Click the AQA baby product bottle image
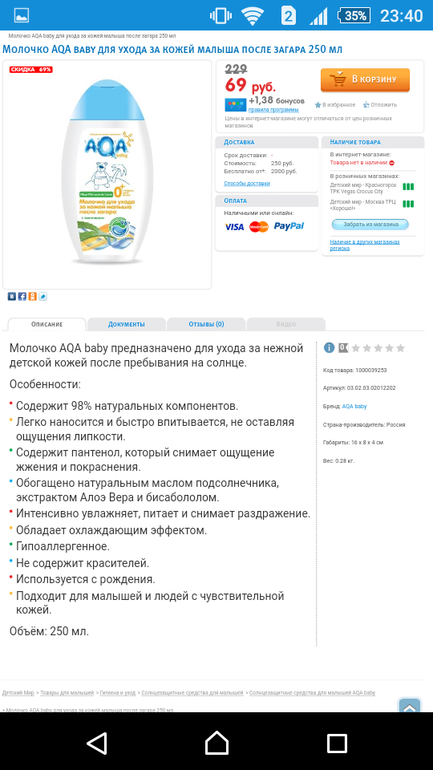This screenshot has width=433, height=770. [x=107, y=175]
